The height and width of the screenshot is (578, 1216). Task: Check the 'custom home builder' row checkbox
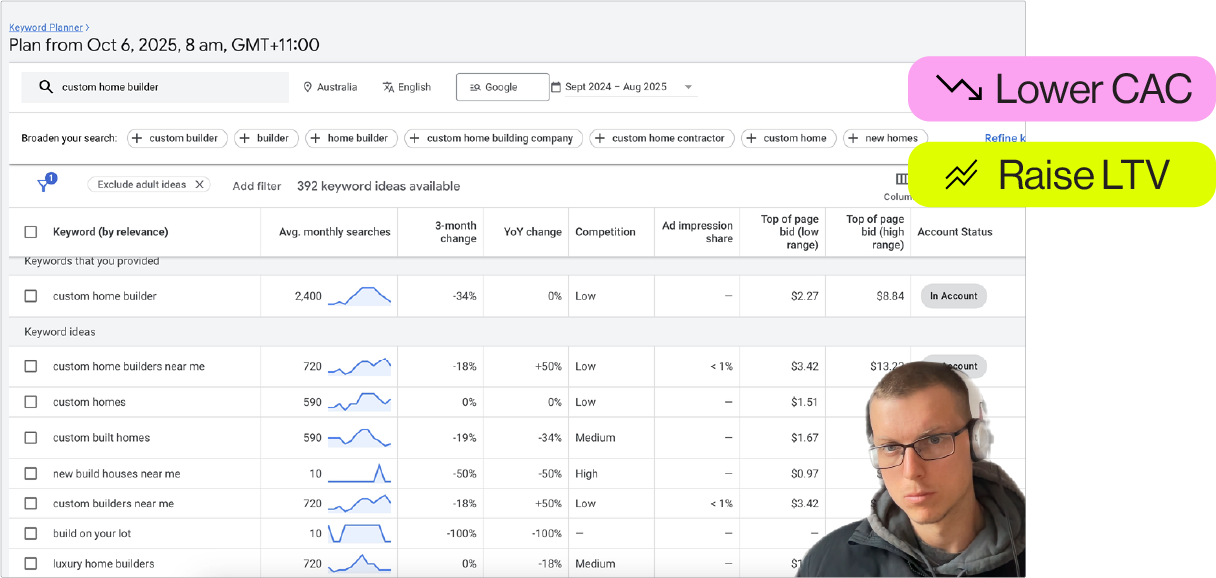pos(31,296)
